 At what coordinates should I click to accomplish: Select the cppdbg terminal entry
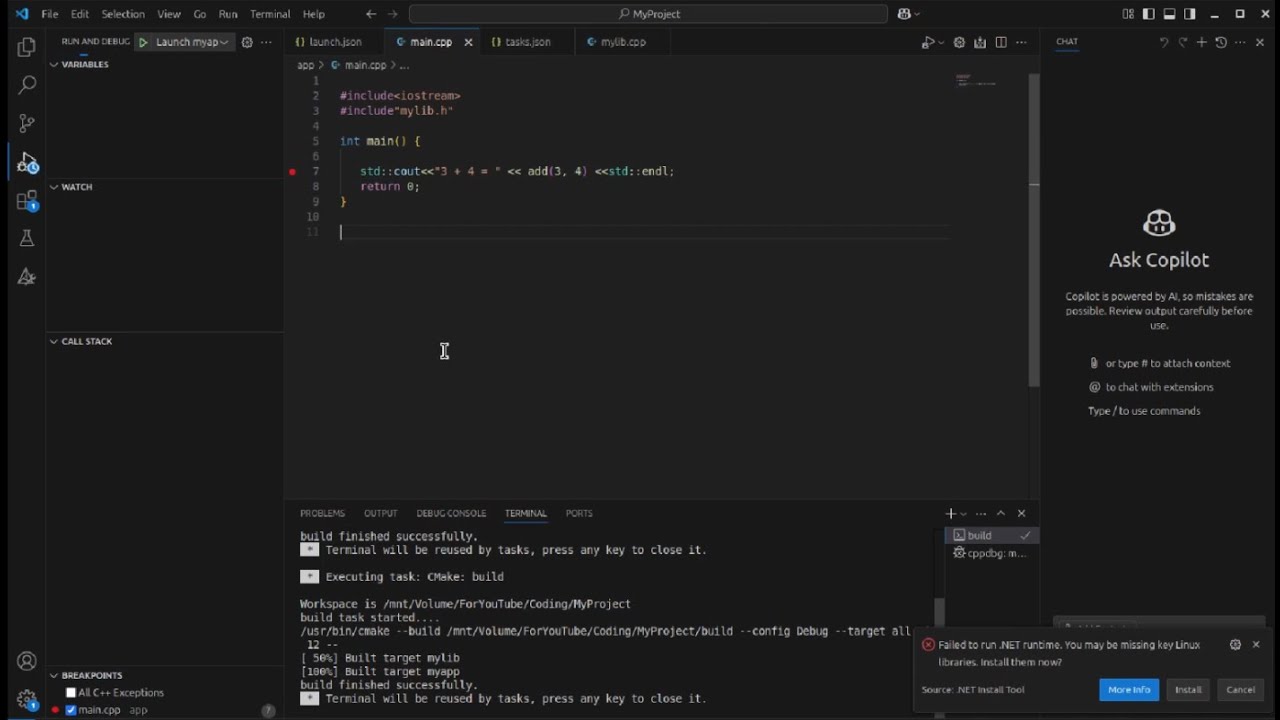point(991,553)
